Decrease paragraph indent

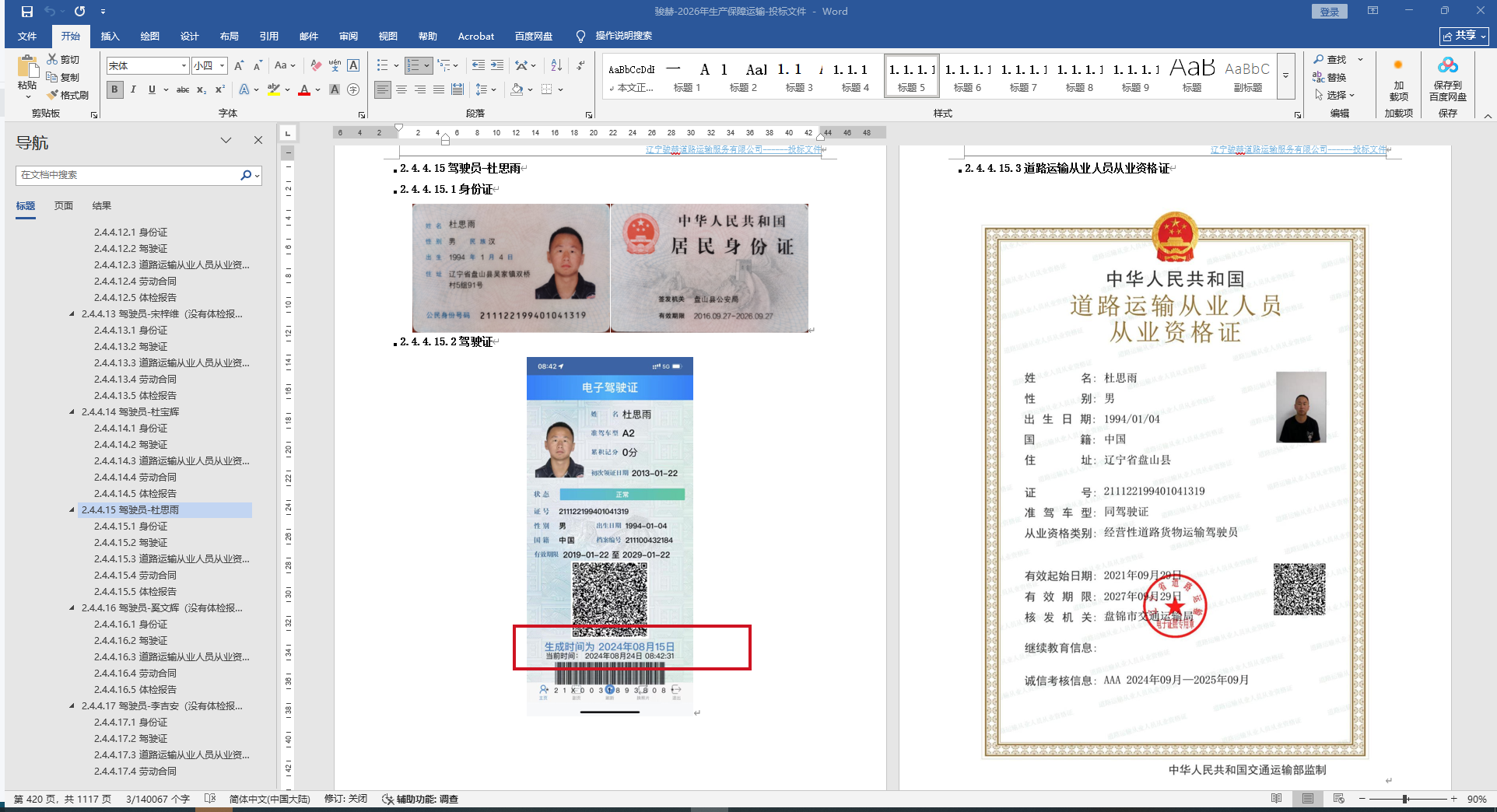point(478,65)
